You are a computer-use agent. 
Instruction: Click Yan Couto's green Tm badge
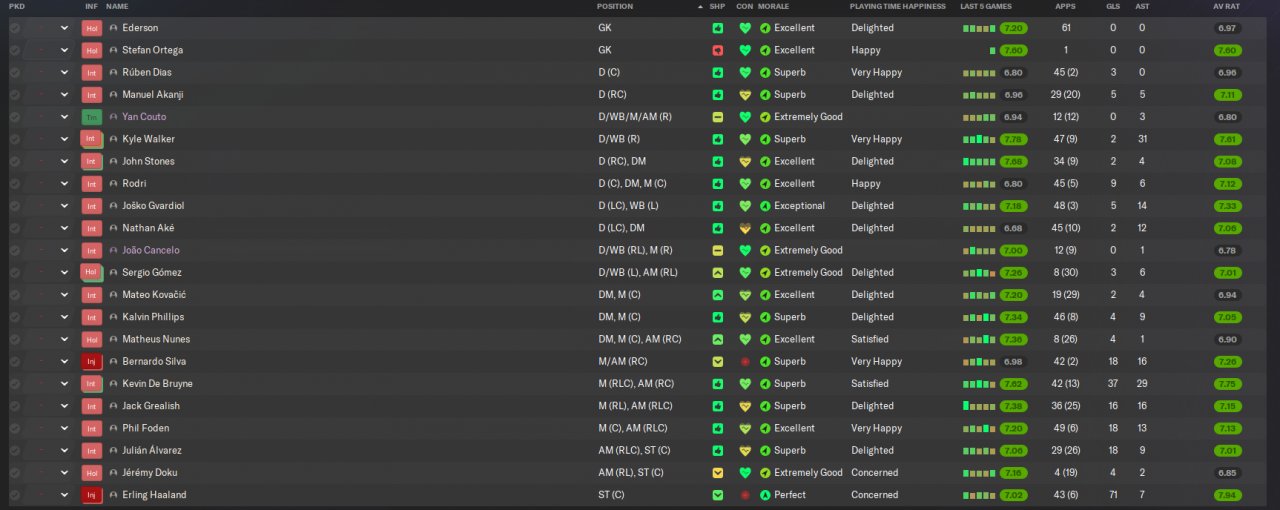coord(92,117)
